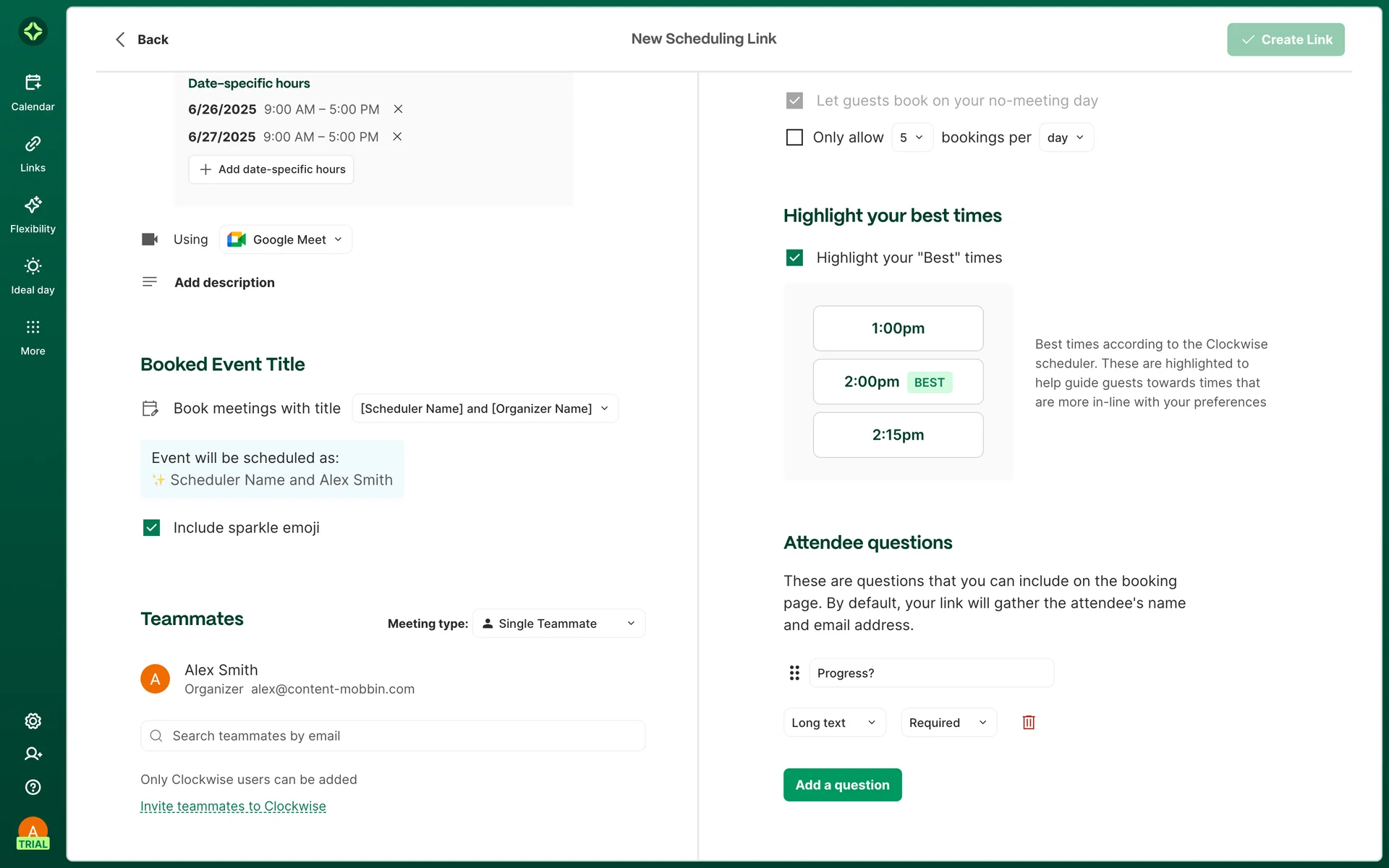This screenshot has width=1389, height=868.
Task: Click the Settings gear icon
Action: (x=33, y=721)
